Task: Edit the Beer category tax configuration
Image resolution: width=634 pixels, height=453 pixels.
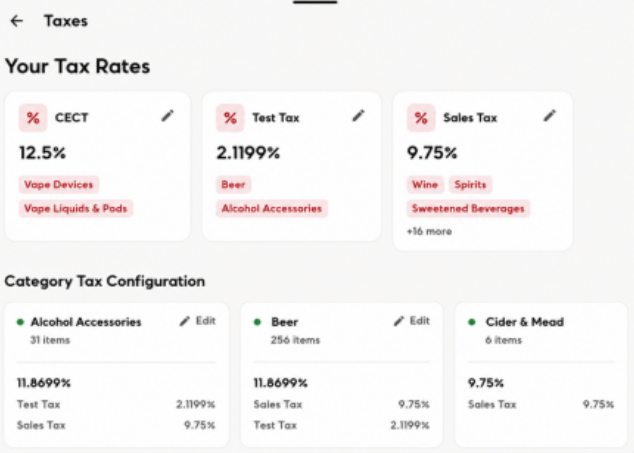Action: pos(412,321)
